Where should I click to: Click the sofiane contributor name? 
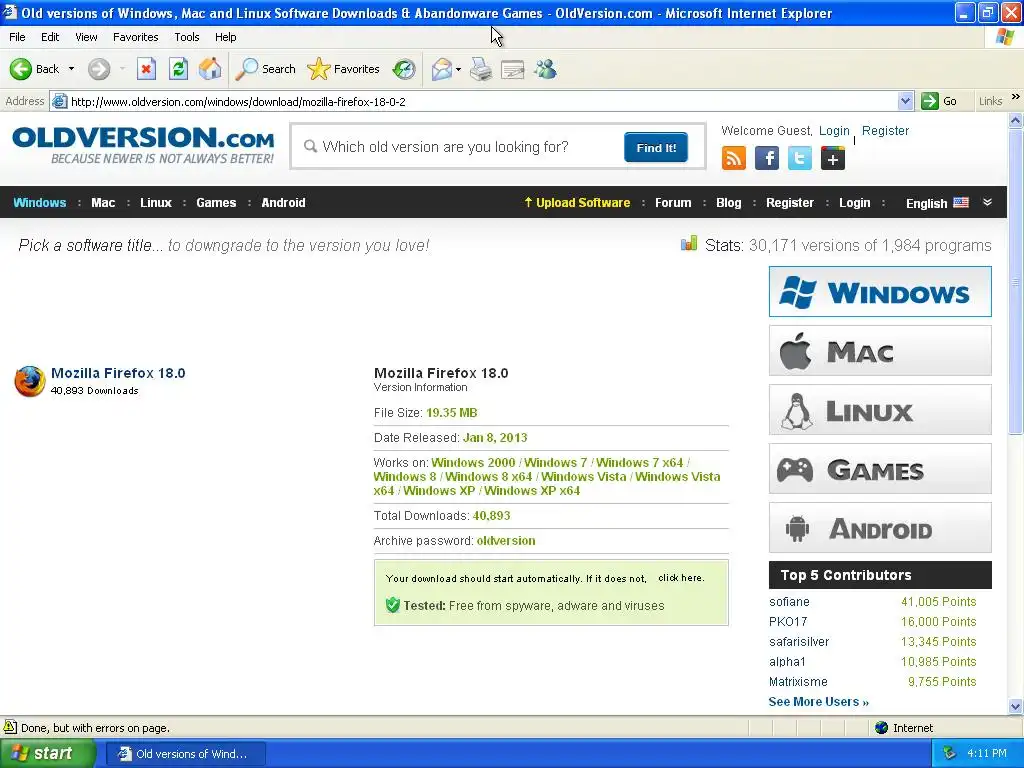(x=789, y=601)
